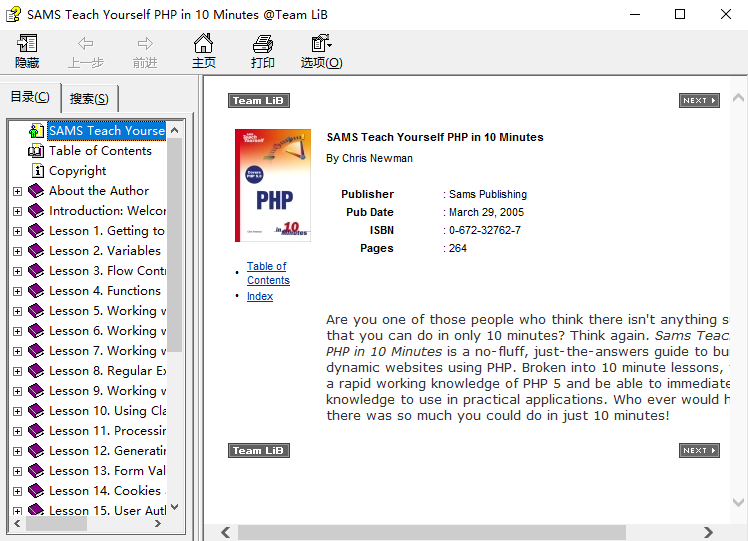The width and height of the screenshot is (748, 541).
Task: Expand Lesson 3. Flow Control node
Action: click(17, 271)
